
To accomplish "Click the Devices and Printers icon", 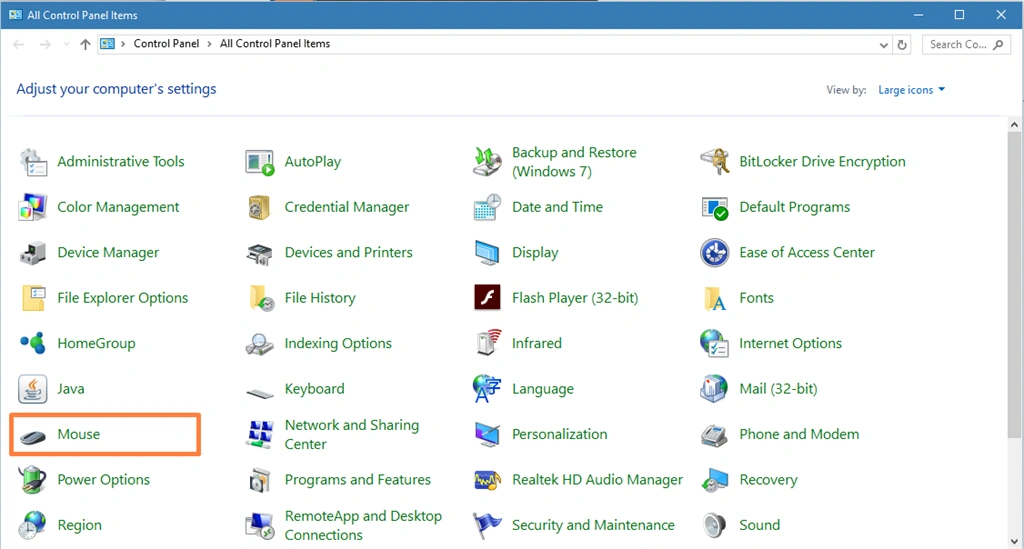I will (260, 253).
